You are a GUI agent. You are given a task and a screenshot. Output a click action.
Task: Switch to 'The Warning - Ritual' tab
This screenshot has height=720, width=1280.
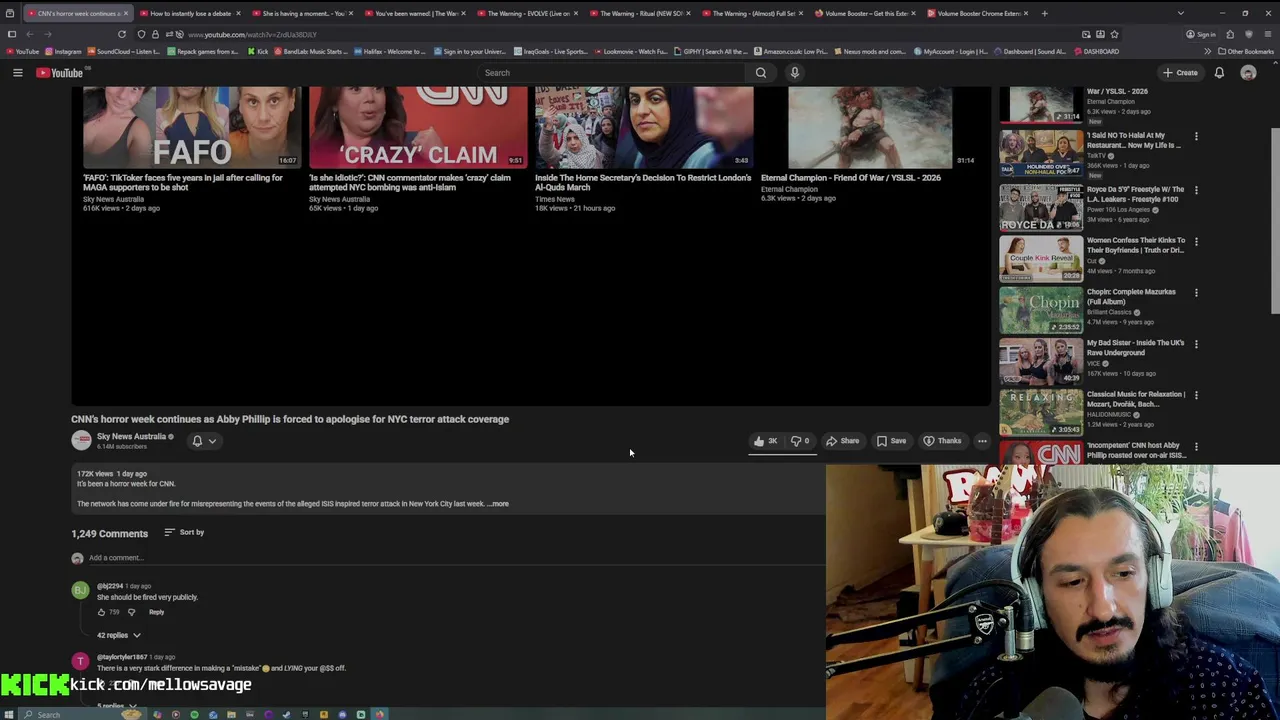640,13
